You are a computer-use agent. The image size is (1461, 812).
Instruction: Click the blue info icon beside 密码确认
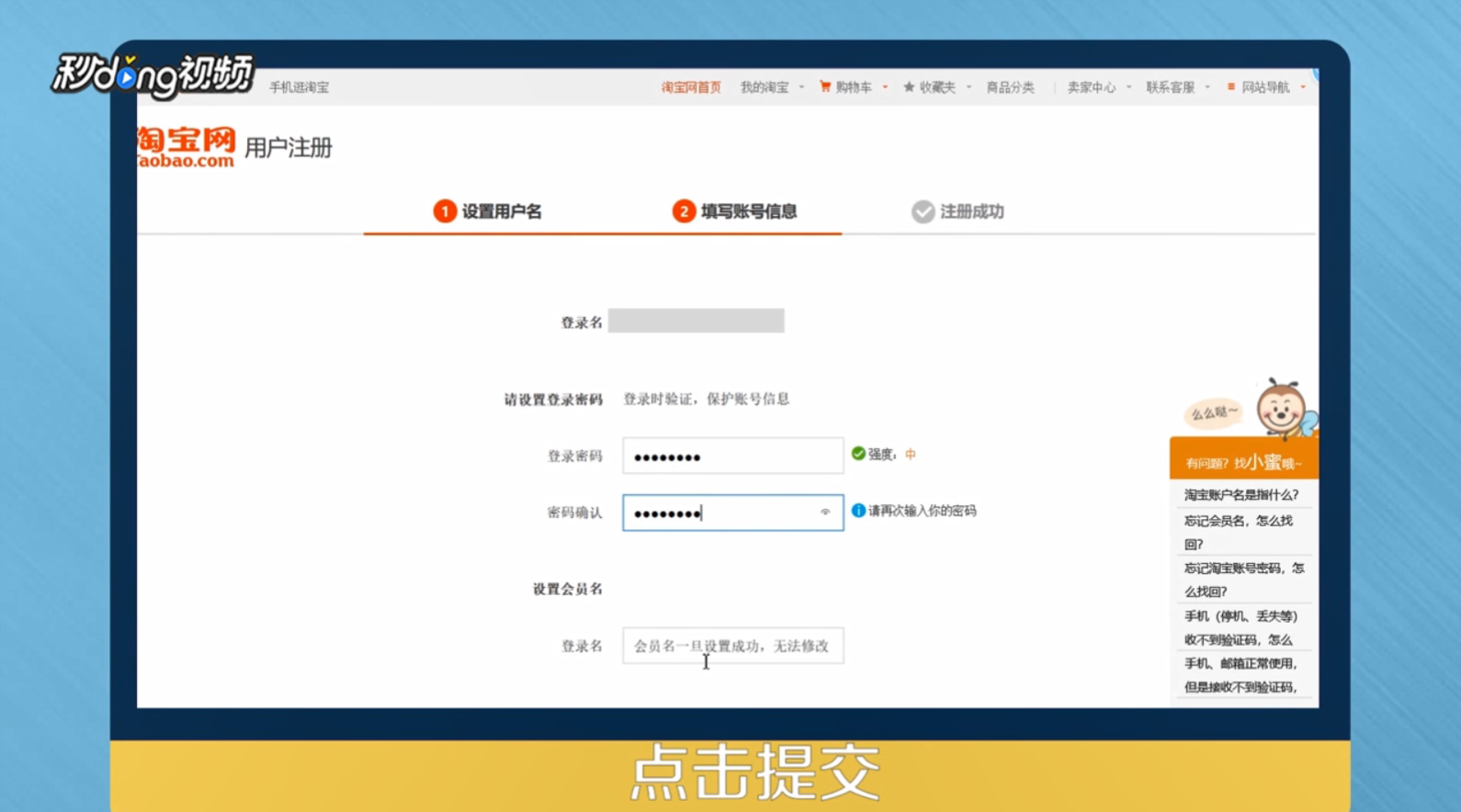858,511
